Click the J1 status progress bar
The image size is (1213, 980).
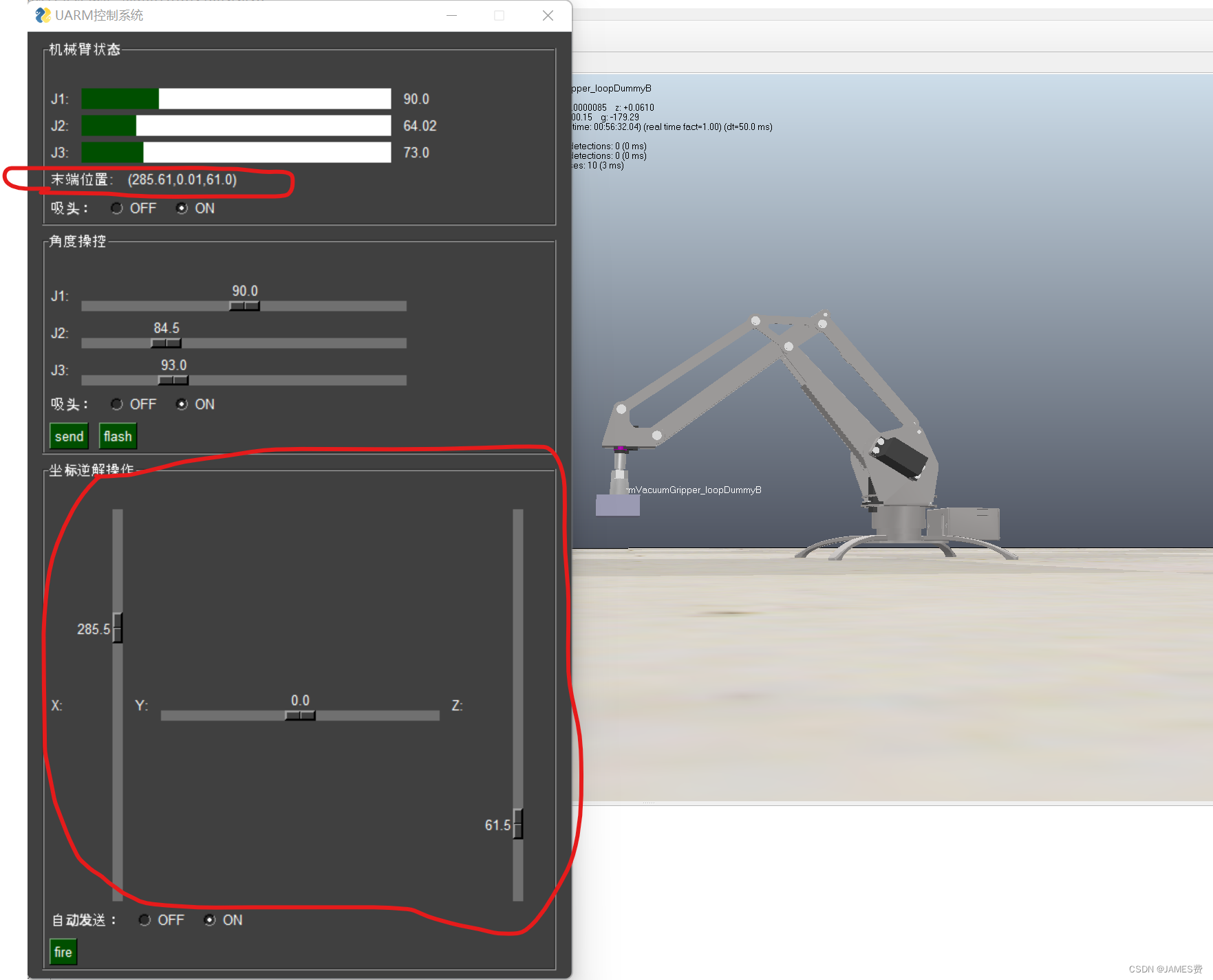pos(236,98)
